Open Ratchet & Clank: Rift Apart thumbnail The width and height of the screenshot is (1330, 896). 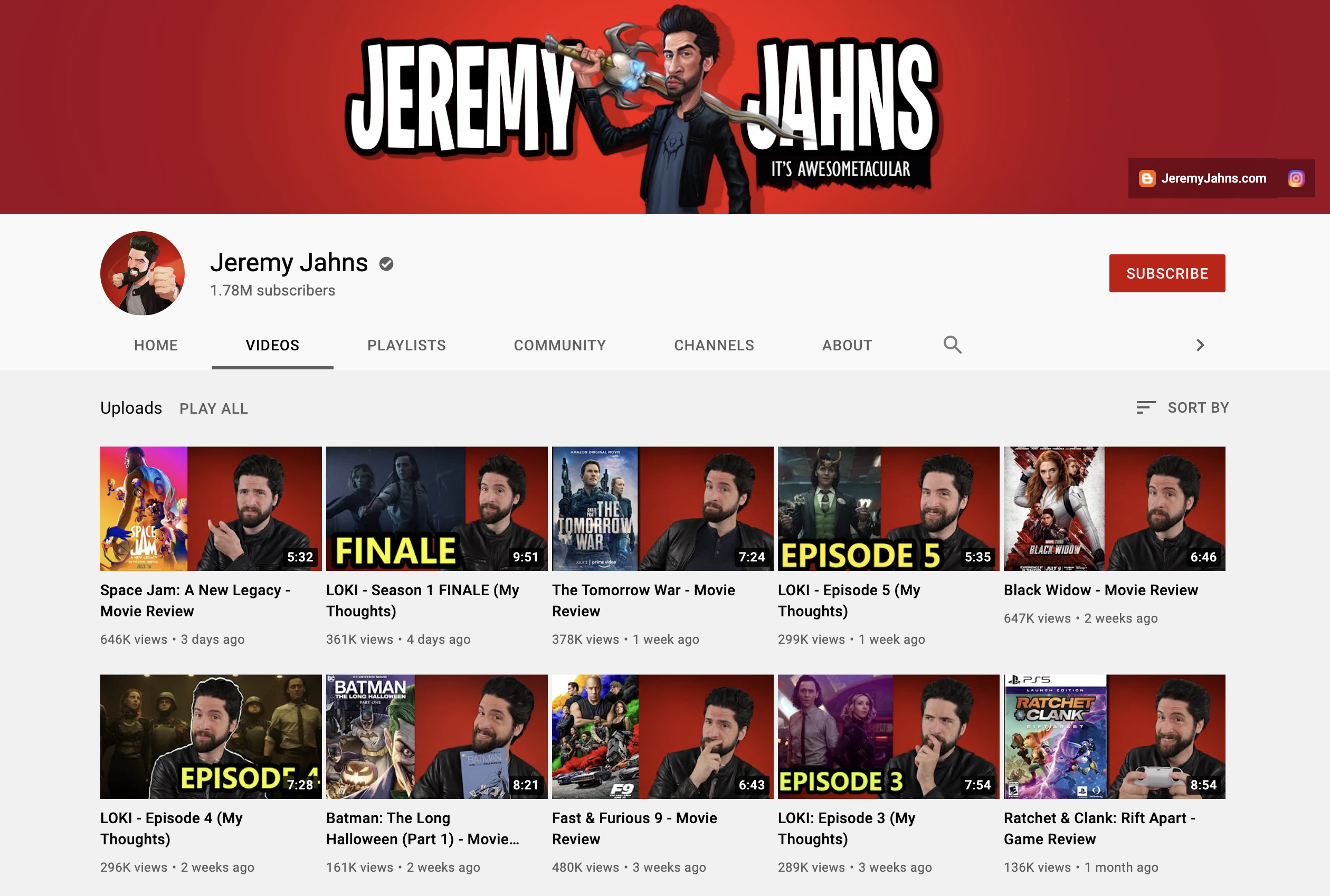(x=1114, y=736)
